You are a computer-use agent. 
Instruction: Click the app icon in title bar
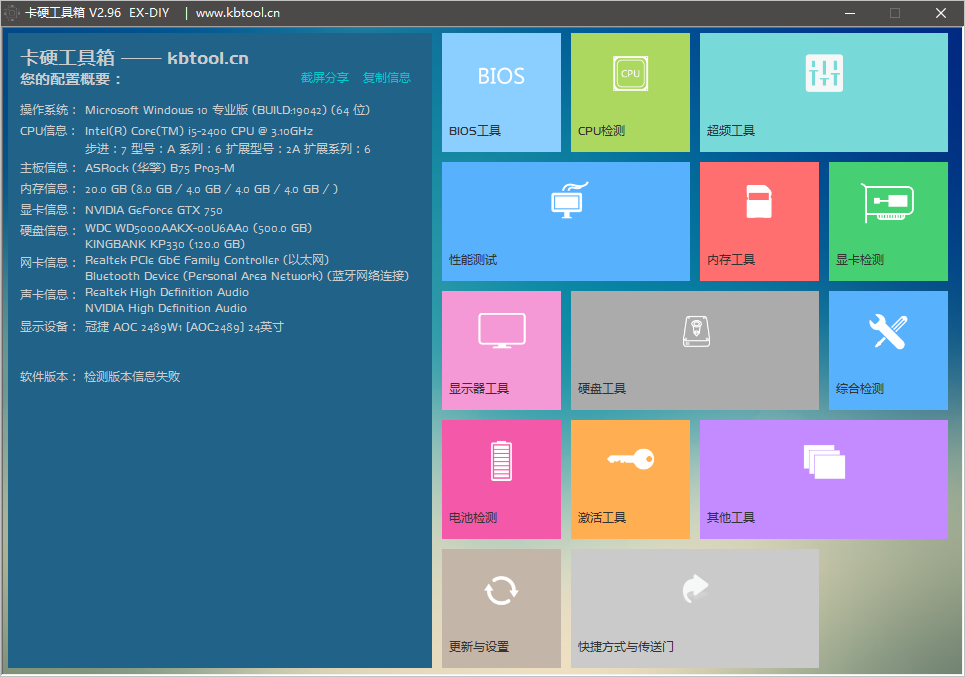11,13
